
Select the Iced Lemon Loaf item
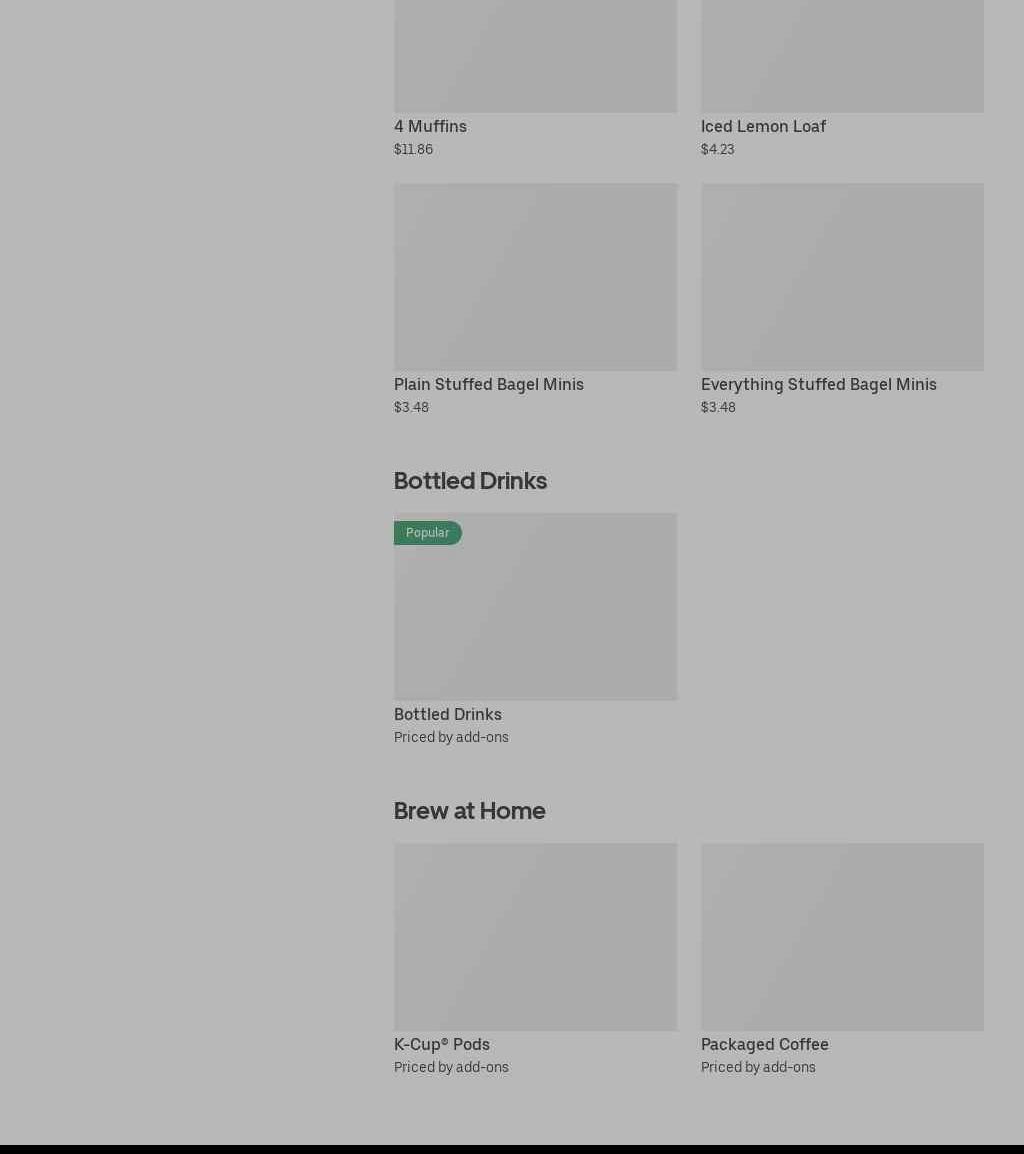(763, 127)
